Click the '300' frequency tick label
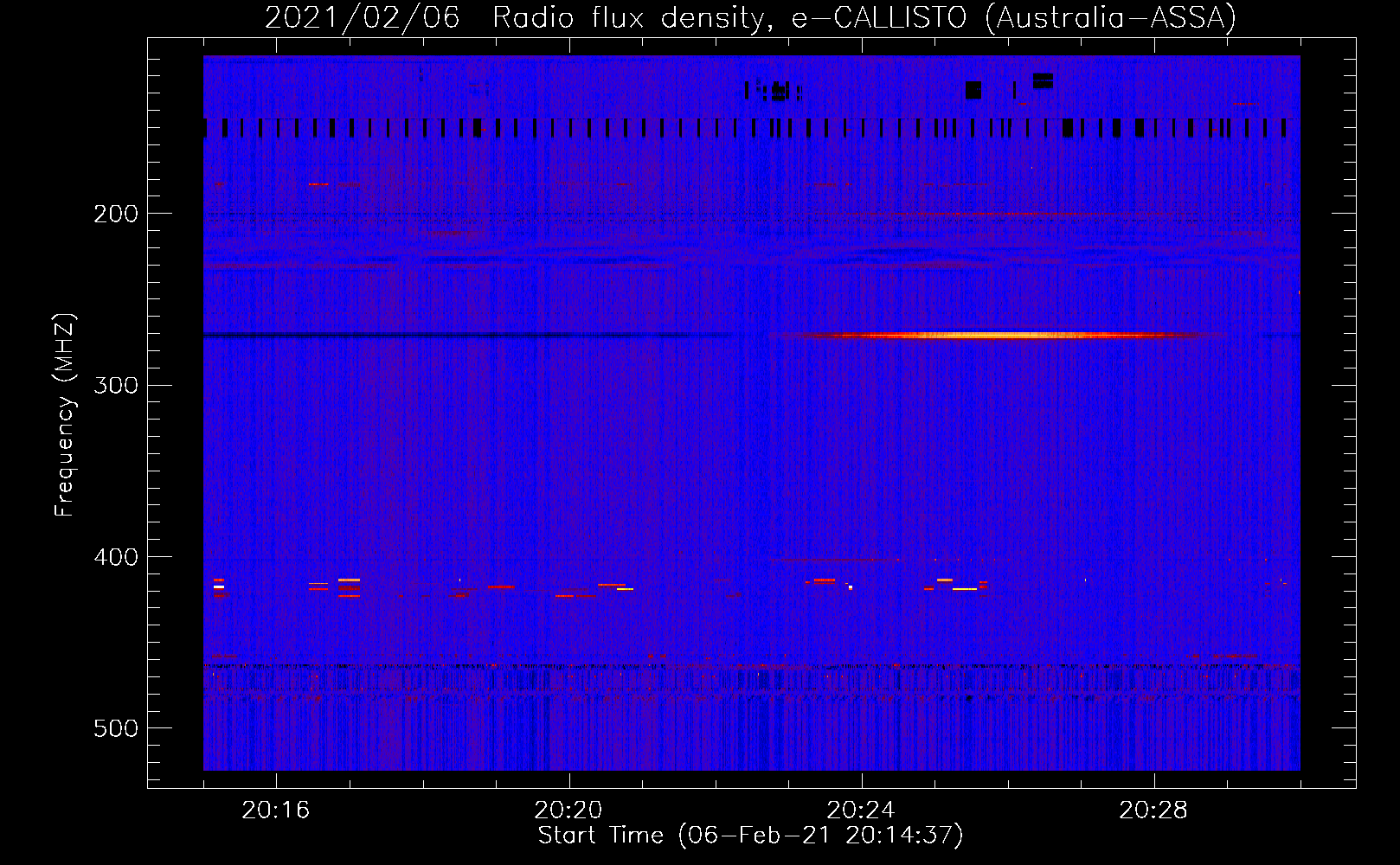1400x865 pixels. pos(116,385)
